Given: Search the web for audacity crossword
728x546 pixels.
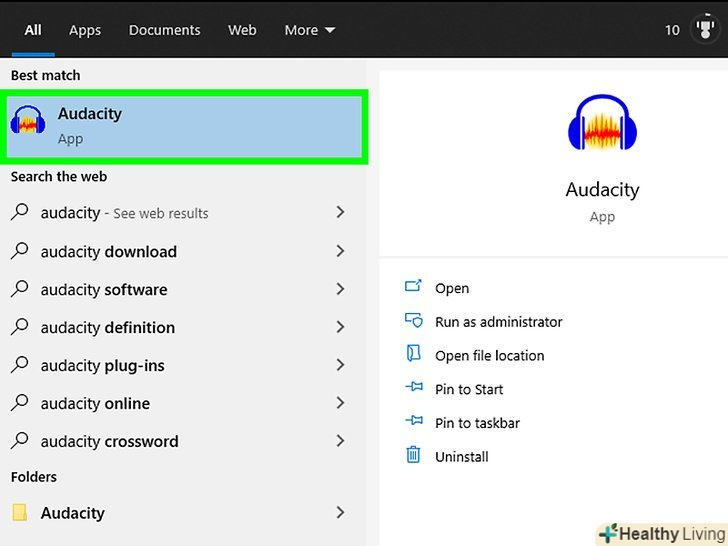Looking at the screenshot, I should (109, 441).
